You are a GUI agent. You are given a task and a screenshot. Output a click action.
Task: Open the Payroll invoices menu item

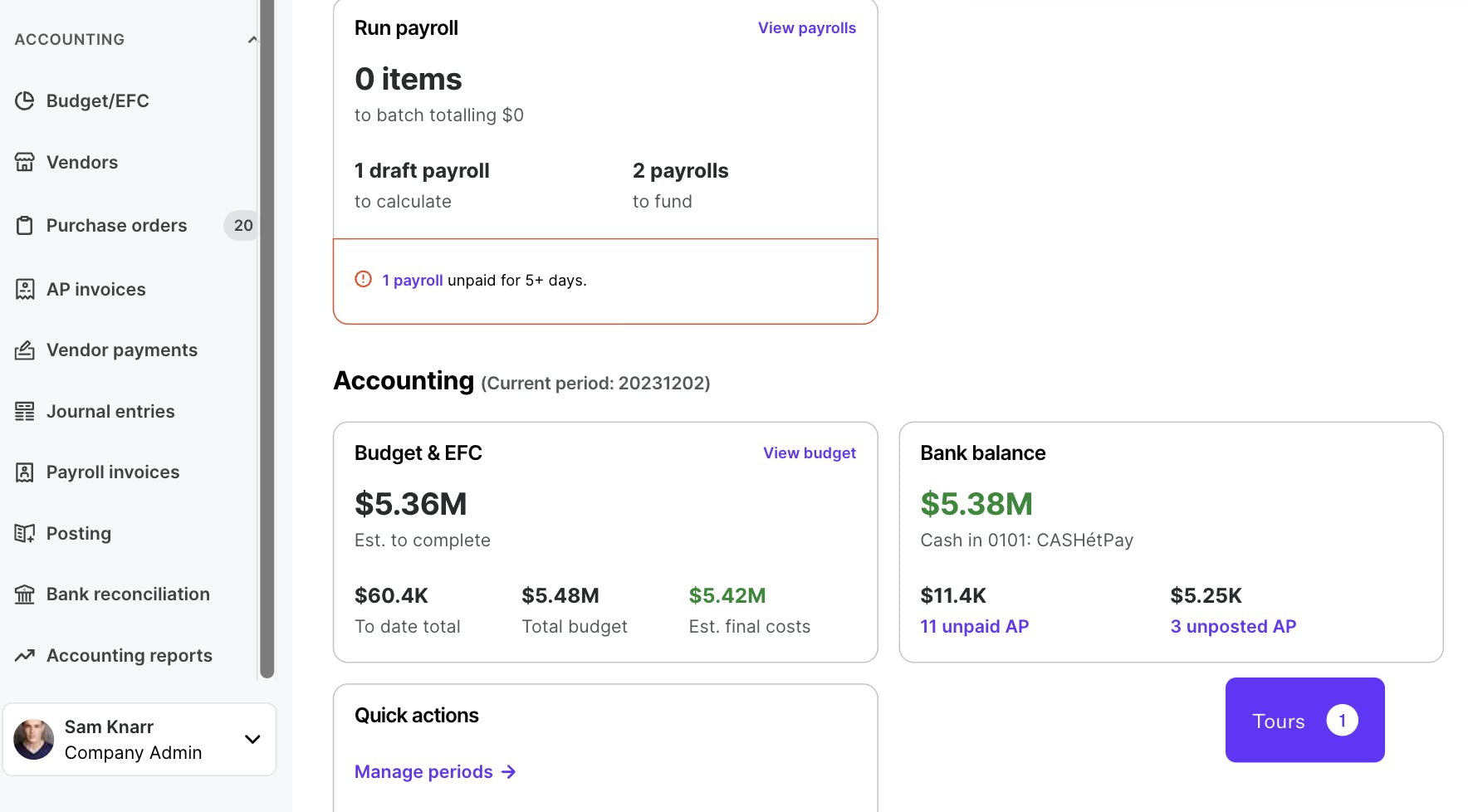pyautogui.click(x=113, y=472)
